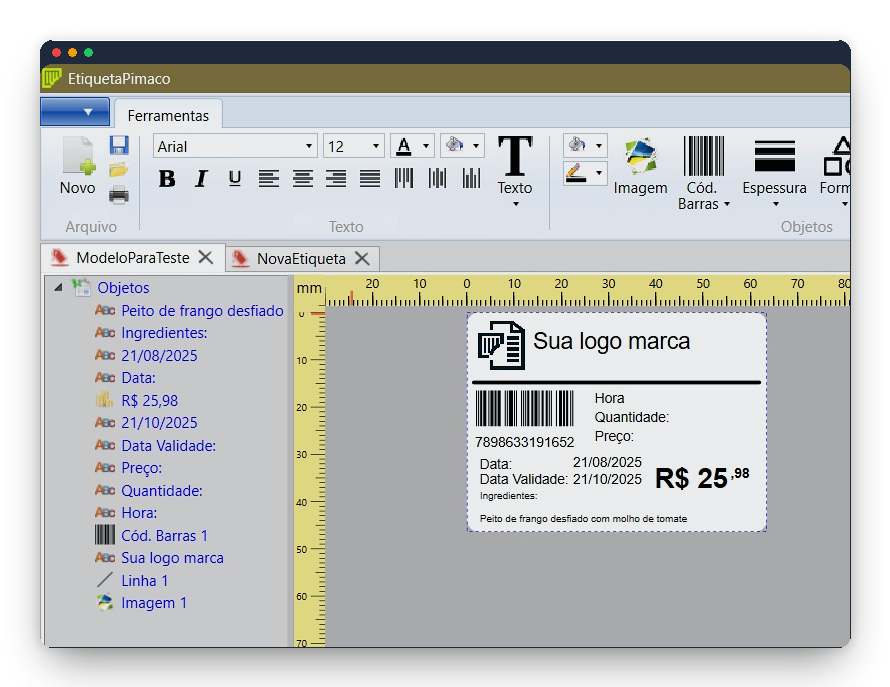
Task: Select 'Quantidade:' in object tree
Action: pos(162,491)
